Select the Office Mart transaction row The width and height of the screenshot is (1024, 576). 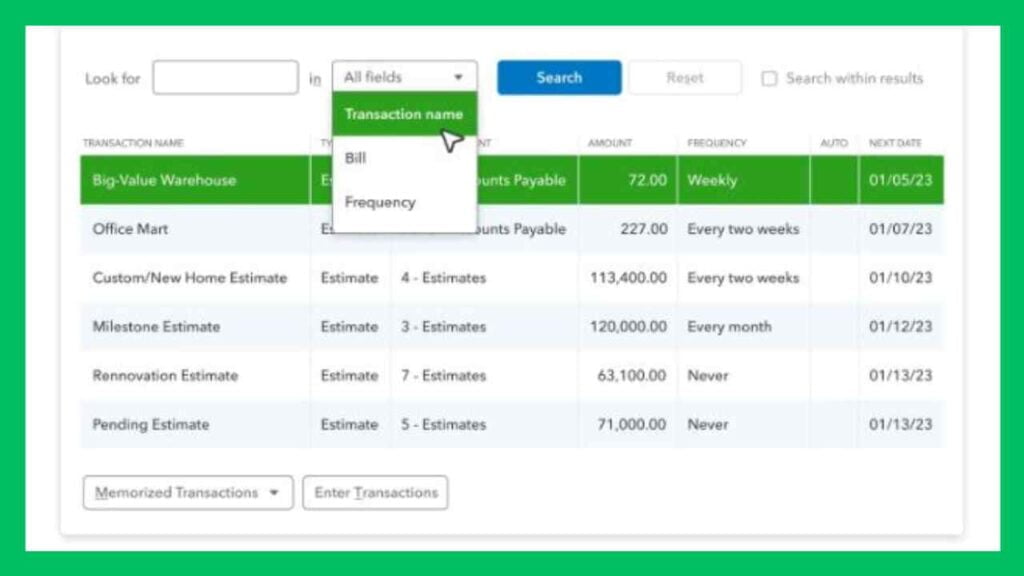[131, 229]
